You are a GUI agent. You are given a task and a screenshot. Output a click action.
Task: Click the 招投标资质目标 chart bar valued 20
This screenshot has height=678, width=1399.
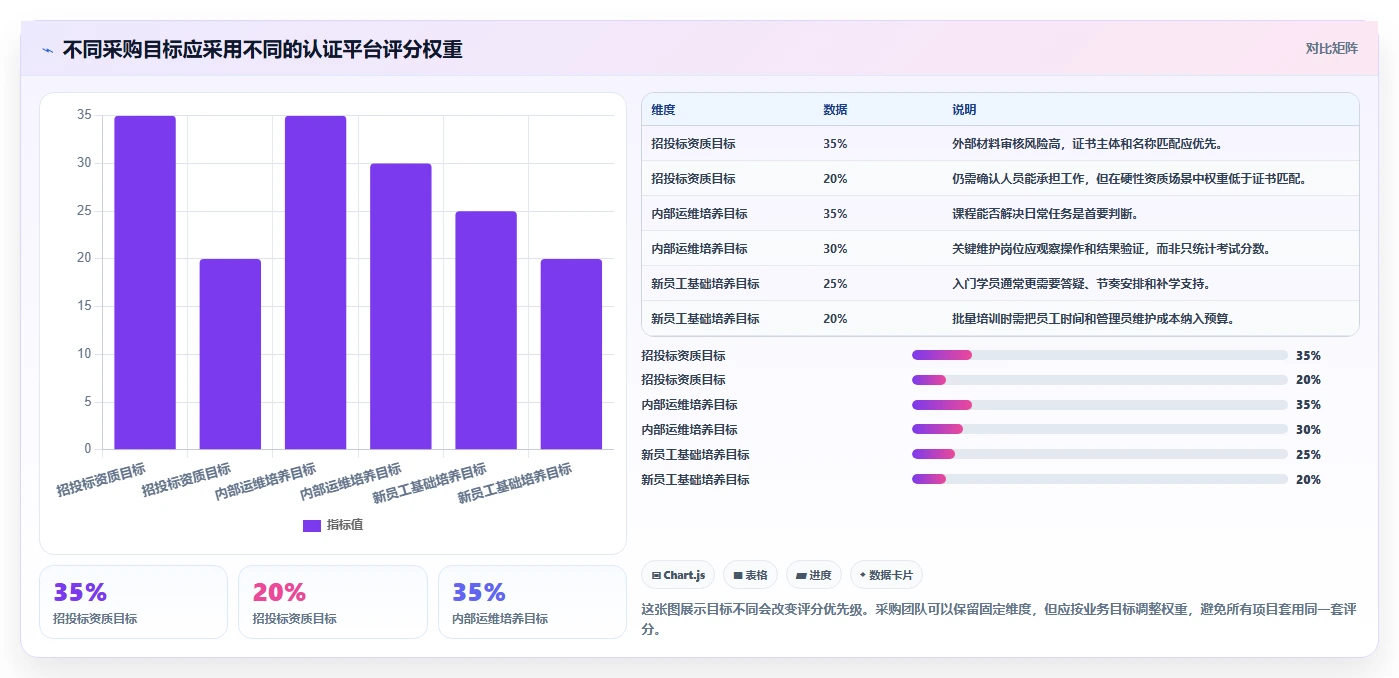tap(230, 354)
